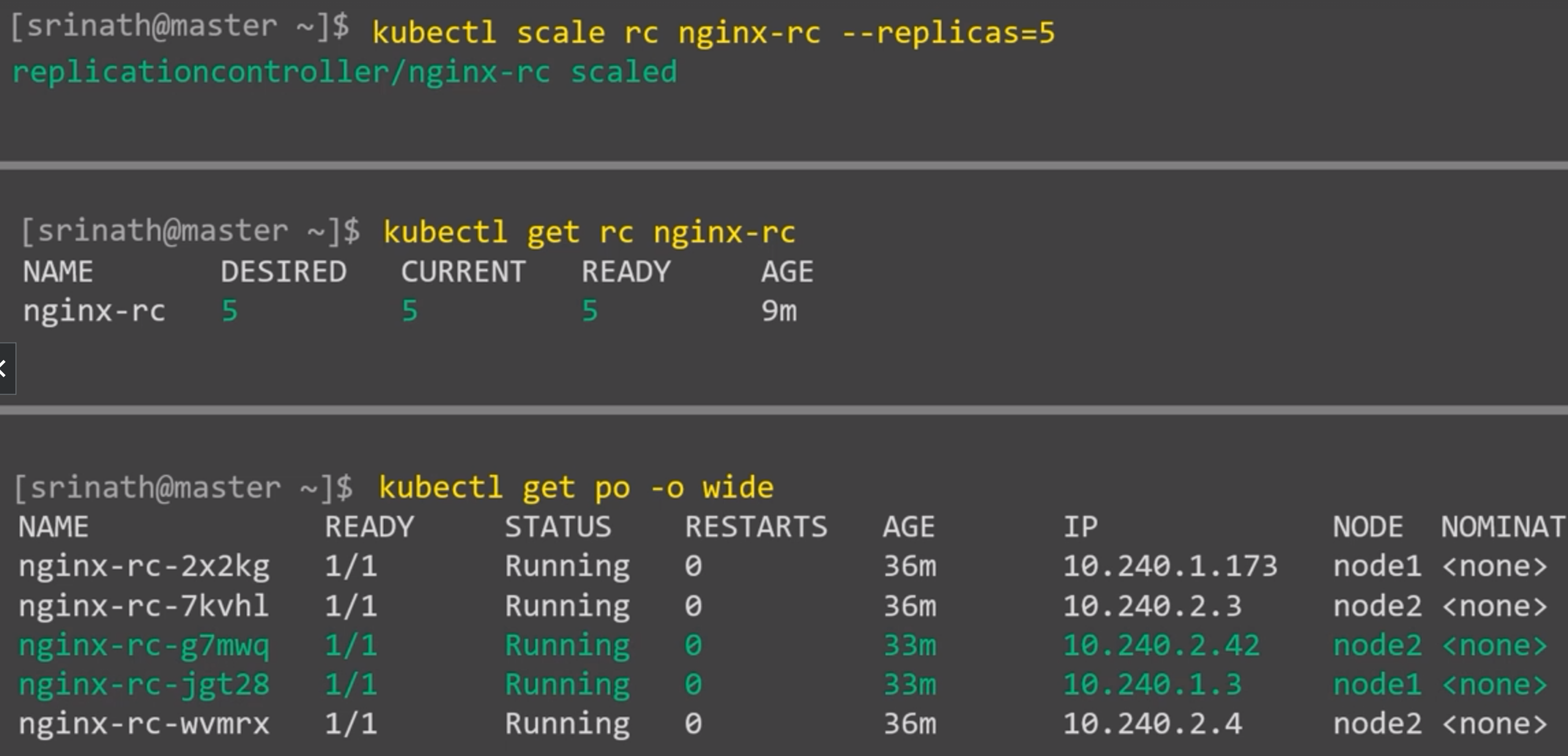Click node2 in the nginx-rc-wvmrx row
The image size is (1568, 756).
[1377, 724]
